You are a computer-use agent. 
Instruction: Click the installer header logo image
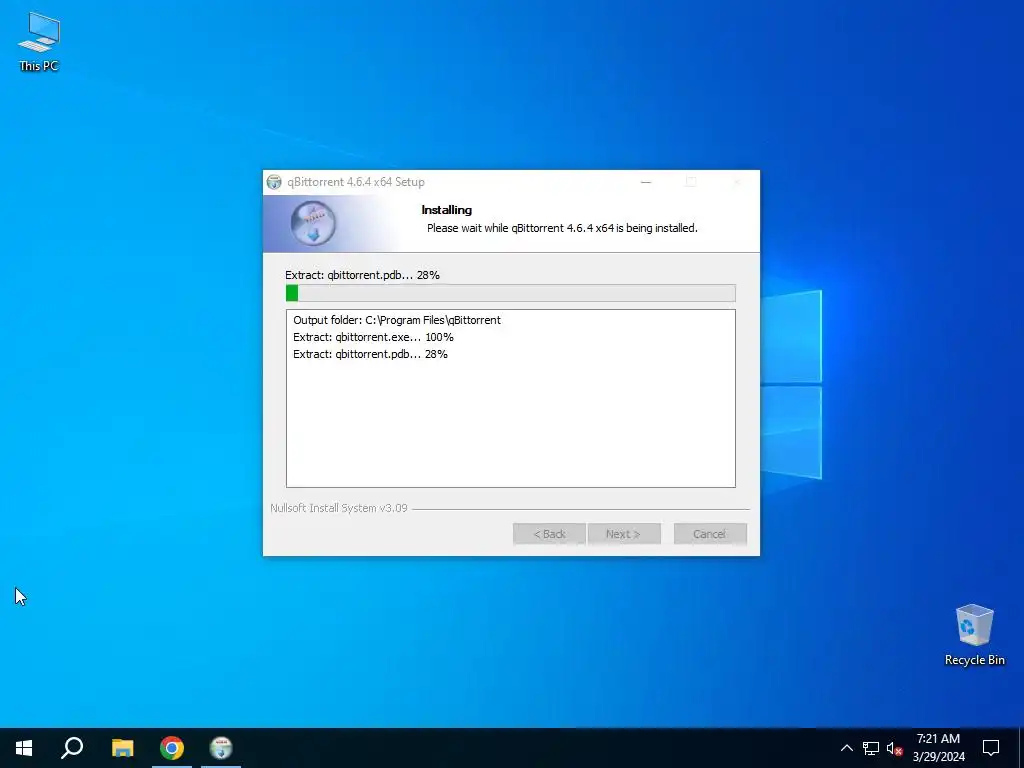(x=313, y=223)
